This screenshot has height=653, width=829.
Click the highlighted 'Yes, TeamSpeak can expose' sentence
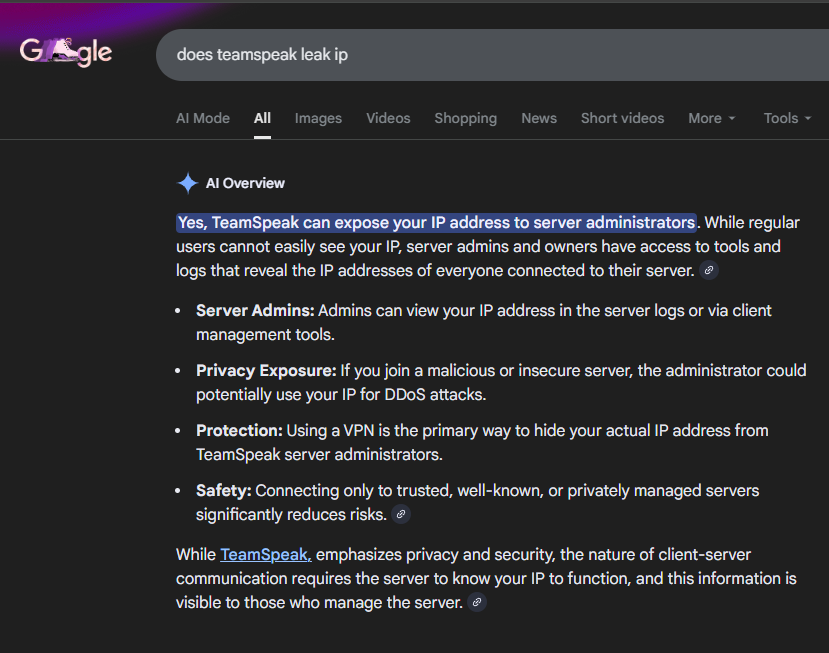click(x=436, y=223)
